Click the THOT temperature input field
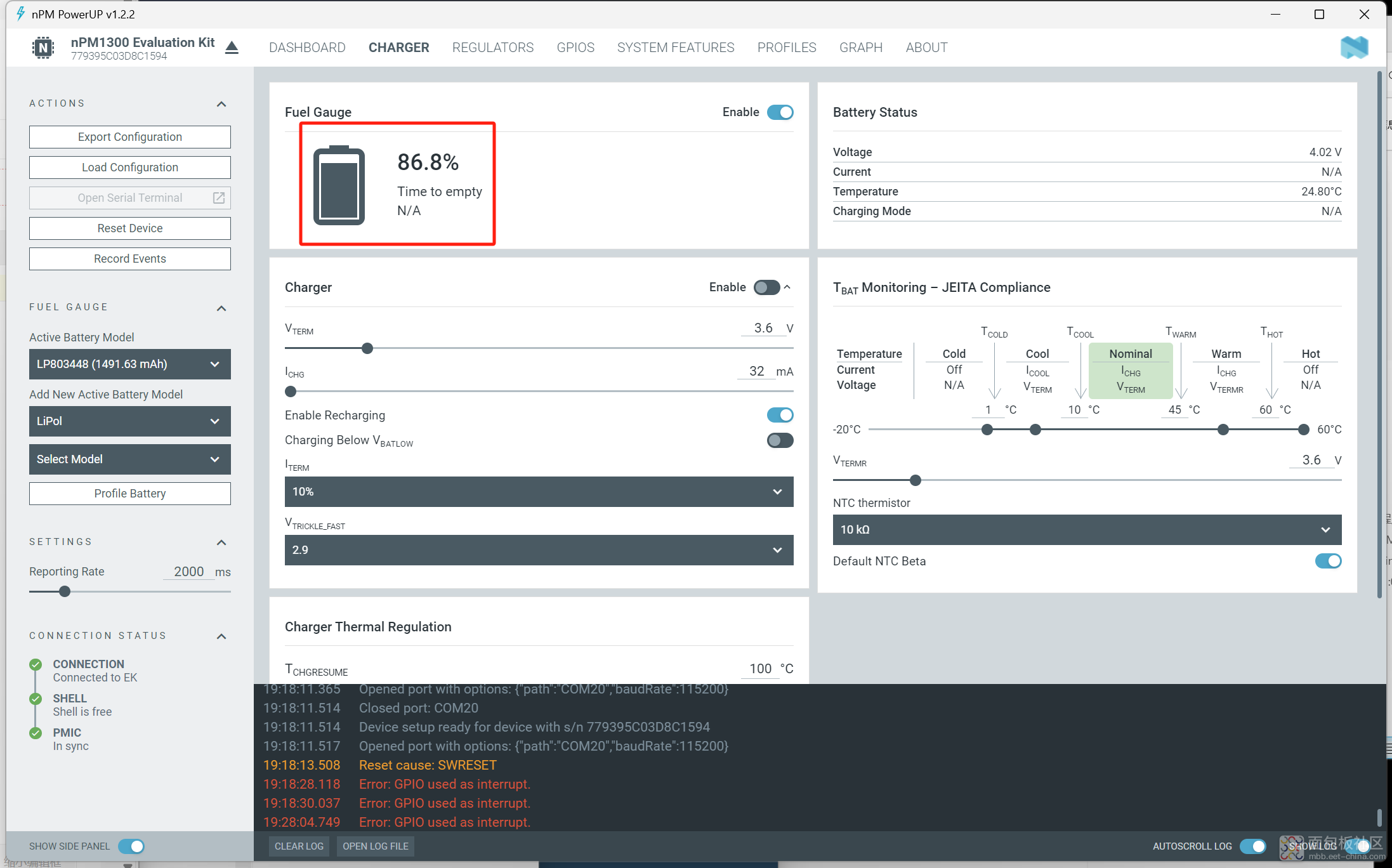The width and height of the screenshot is (1392, 868). (1265, 410)
